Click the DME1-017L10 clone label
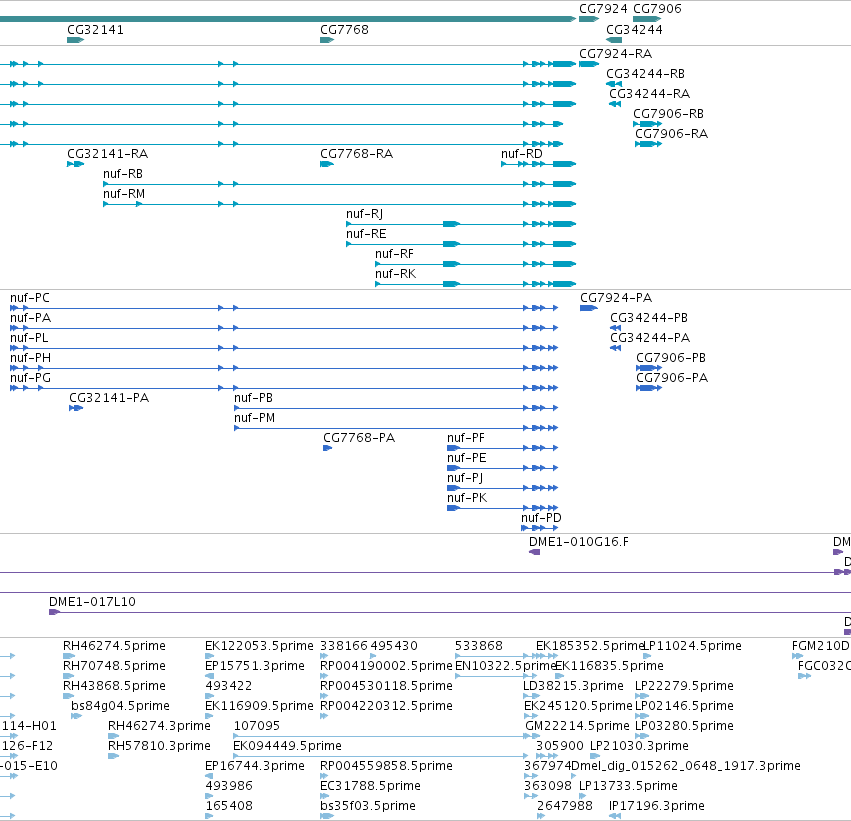Viewport: 851px width, 821px height. tap(92, 602)
